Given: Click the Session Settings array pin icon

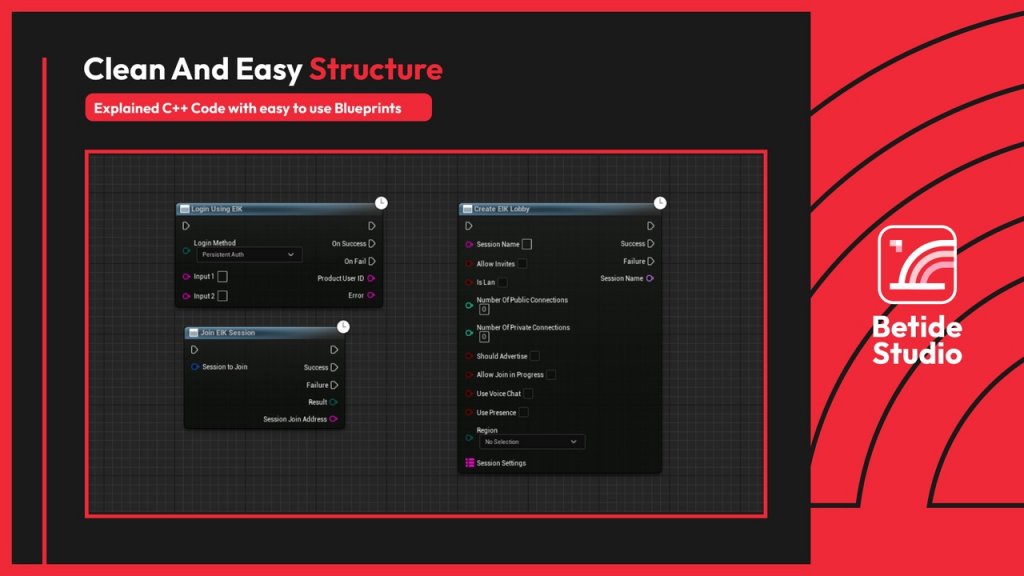Looking at the screenshot, I should click(470, 463).
